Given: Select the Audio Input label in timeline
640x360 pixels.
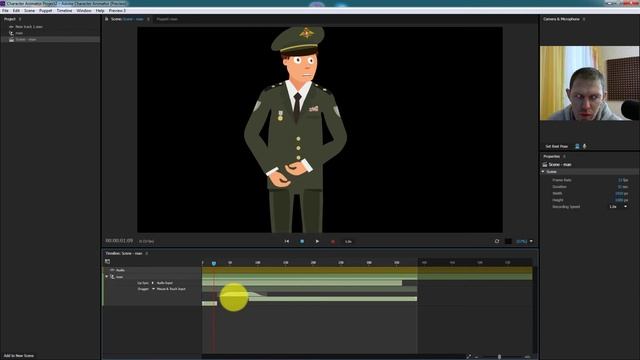Looking at the screenshot, I should (x=165, y=283).
